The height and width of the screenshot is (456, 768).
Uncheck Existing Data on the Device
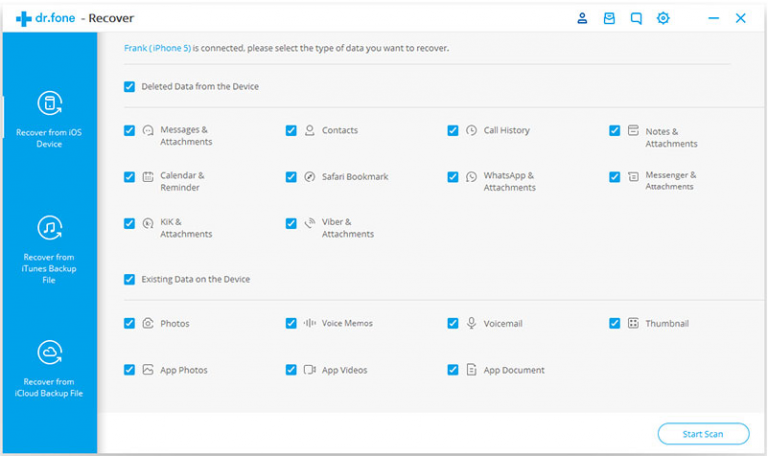[129, 280]
